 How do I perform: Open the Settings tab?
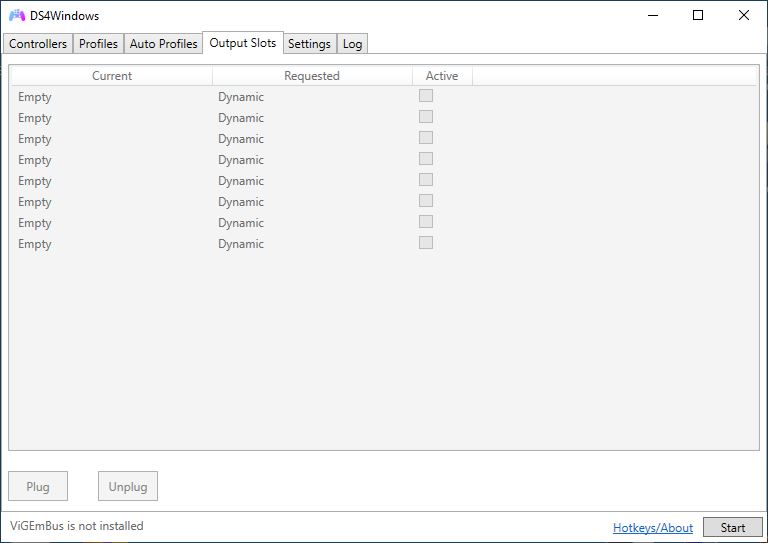point(310,44)
